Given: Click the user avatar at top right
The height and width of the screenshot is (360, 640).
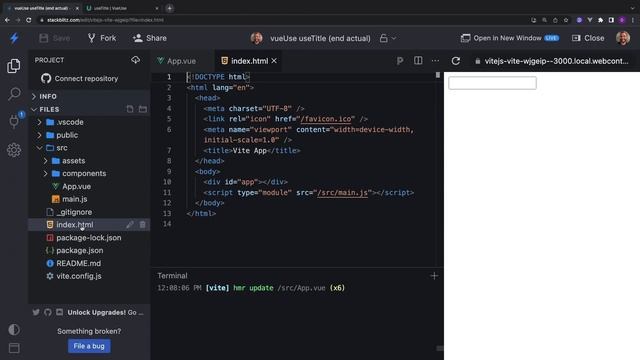Looking at the screenshot, I should pos(623,38).
